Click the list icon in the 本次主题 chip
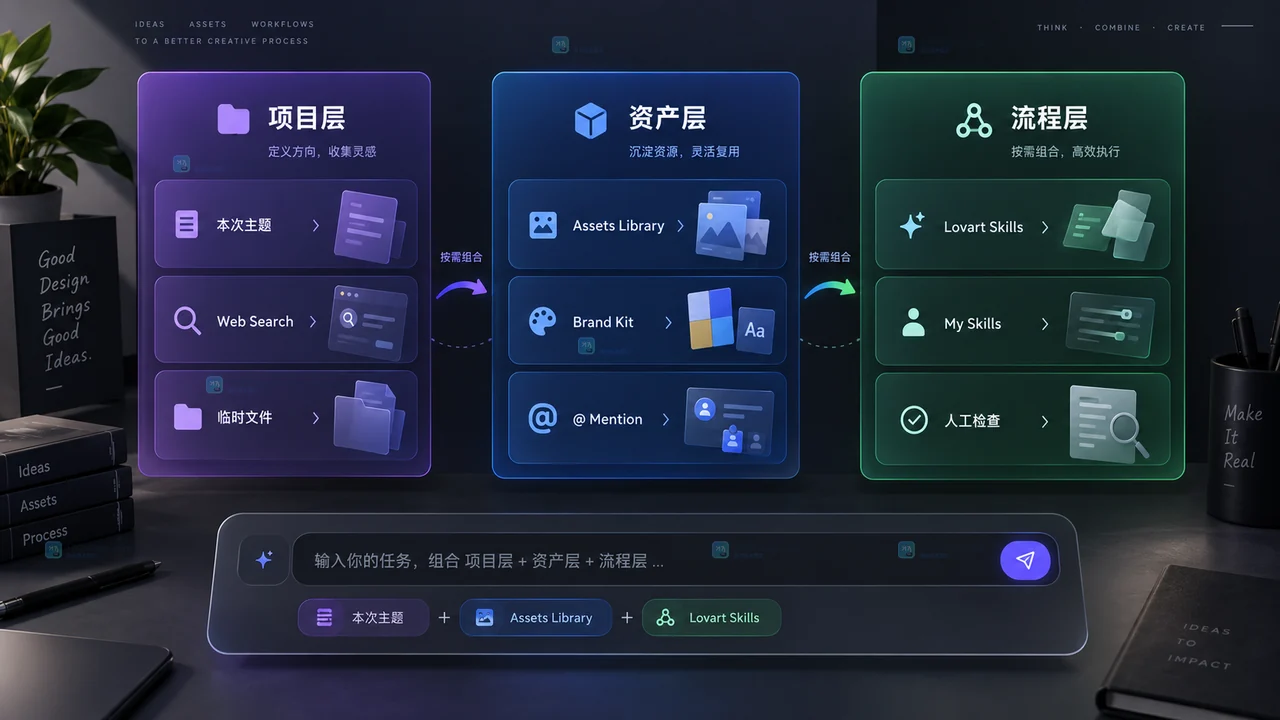 [324, 618]
